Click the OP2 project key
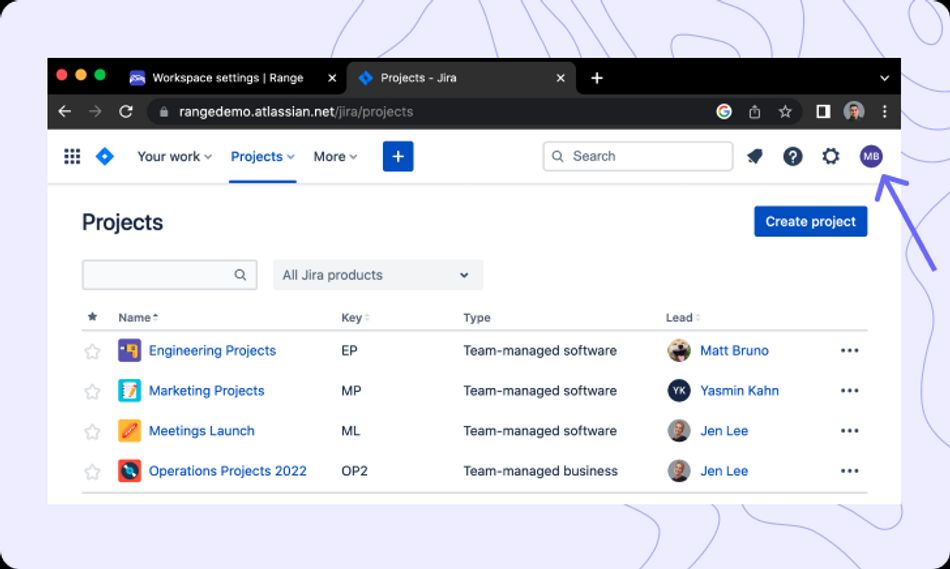950x569 pixels. click(354, 471)
